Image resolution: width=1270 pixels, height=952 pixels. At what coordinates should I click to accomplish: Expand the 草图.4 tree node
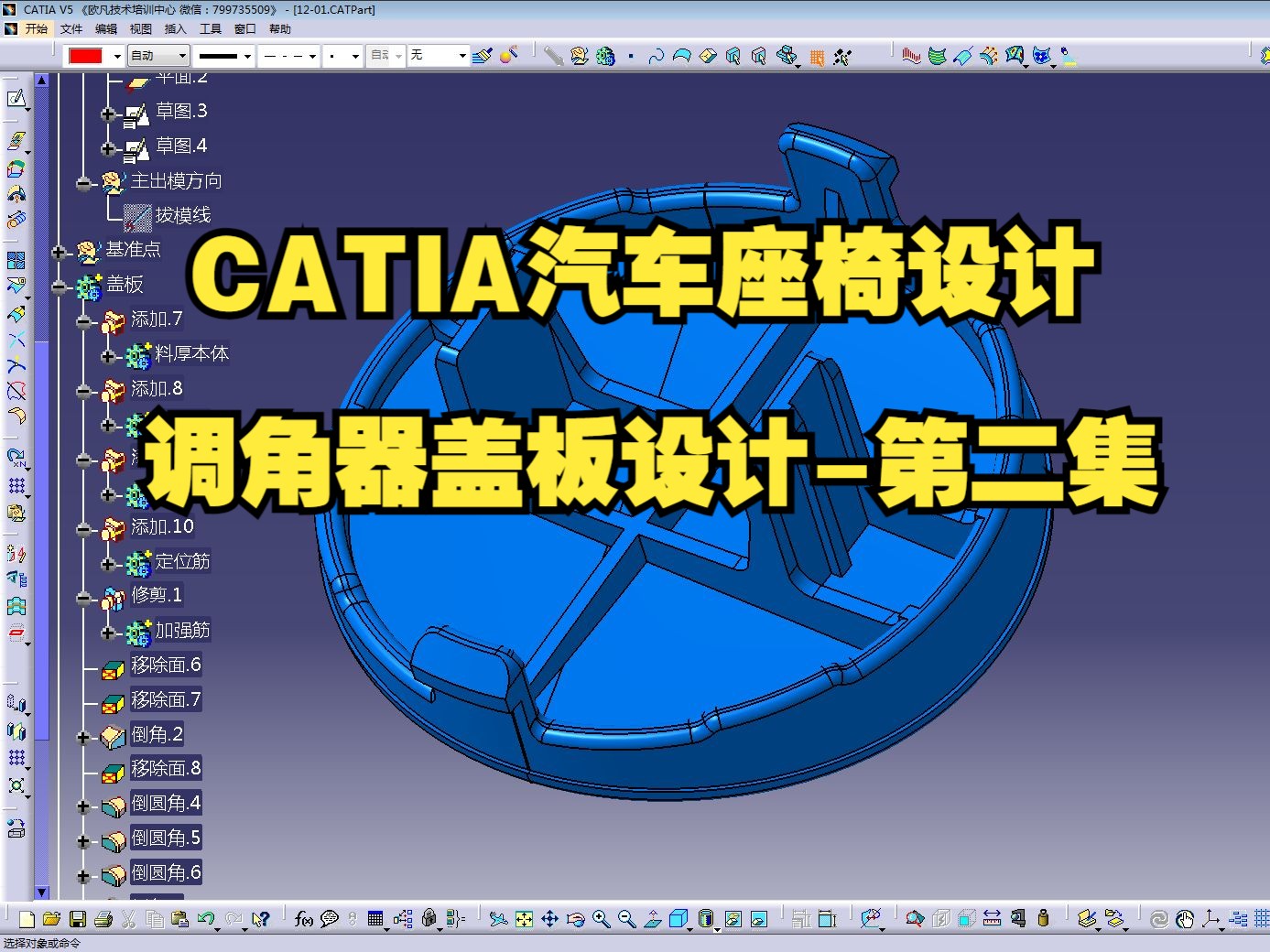[x=108, y=148]
